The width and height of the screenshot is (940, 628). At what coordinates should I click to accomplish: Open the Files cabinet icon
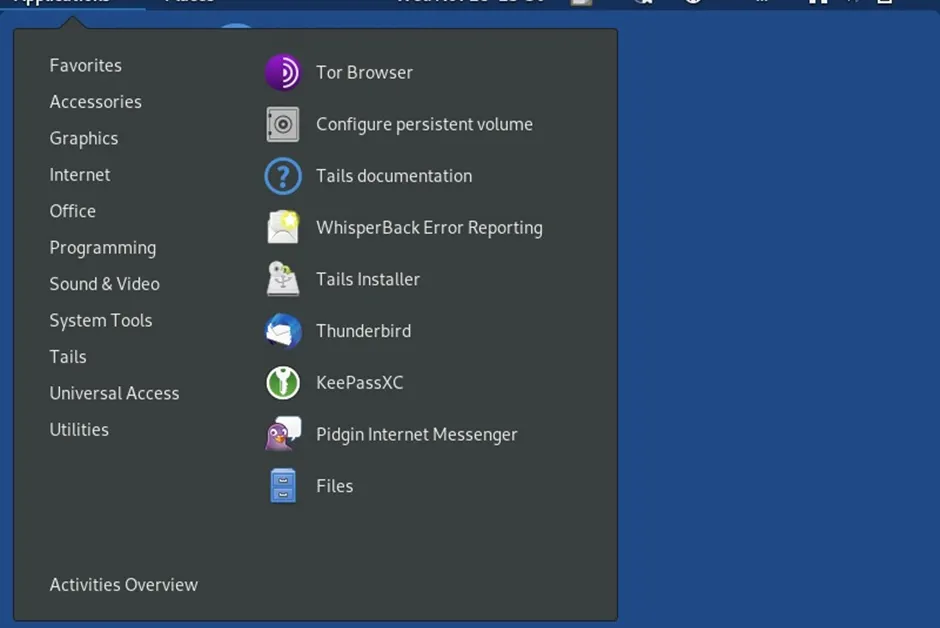pos(283,486)
